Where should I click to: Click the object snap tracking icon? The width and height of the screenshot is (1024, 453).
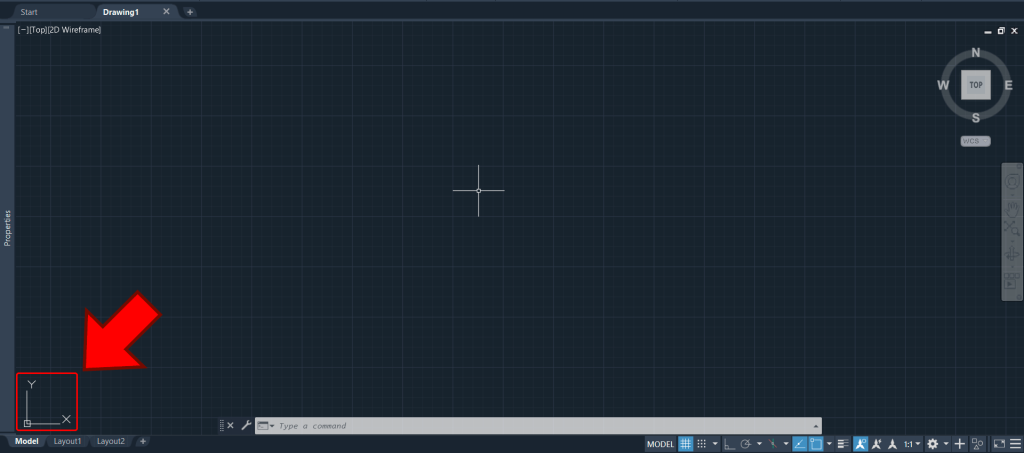pos(800,444)
